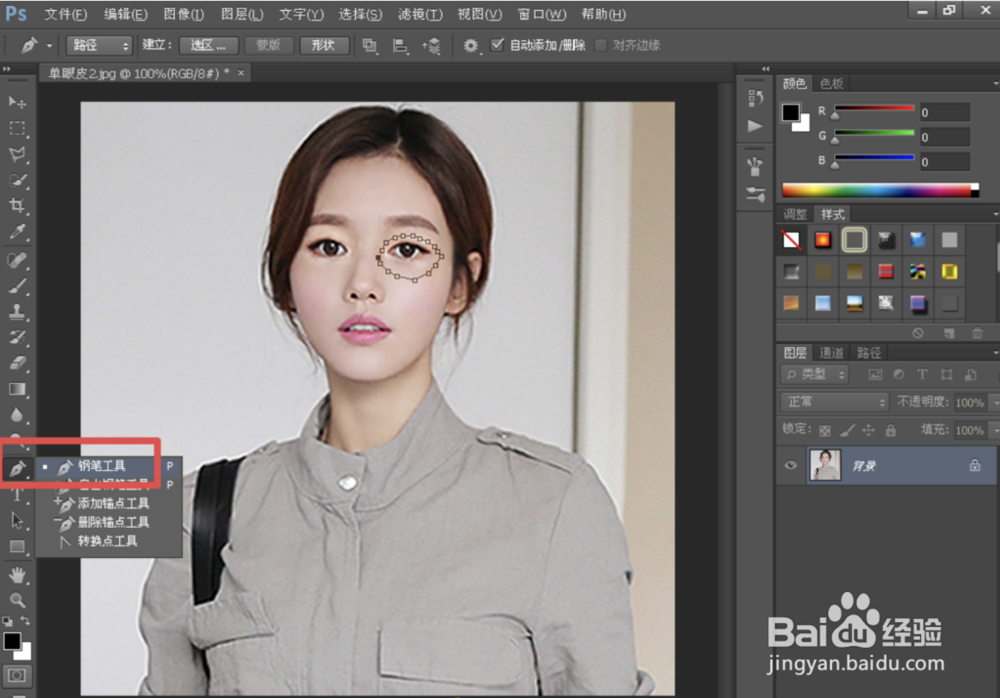Select the Crop tool

point(17,205)
